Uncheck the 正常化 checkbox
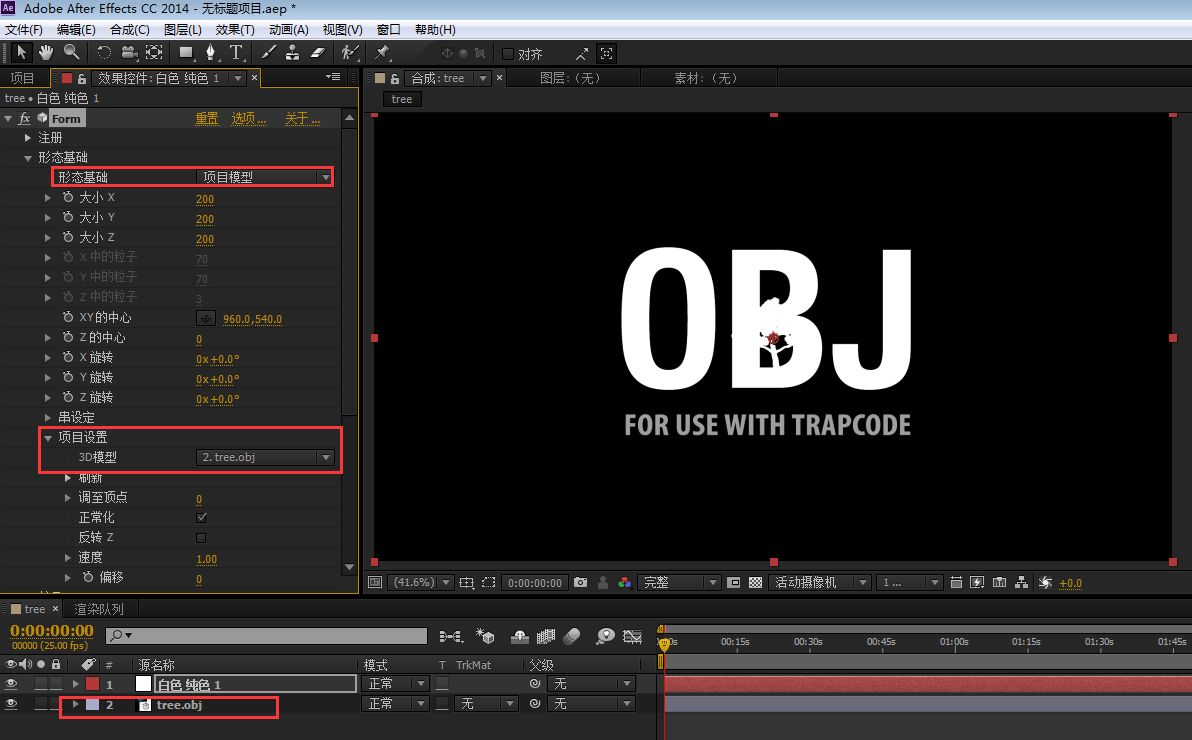Viewport: 1192px width, 740px height. click(x=201, y=517)
